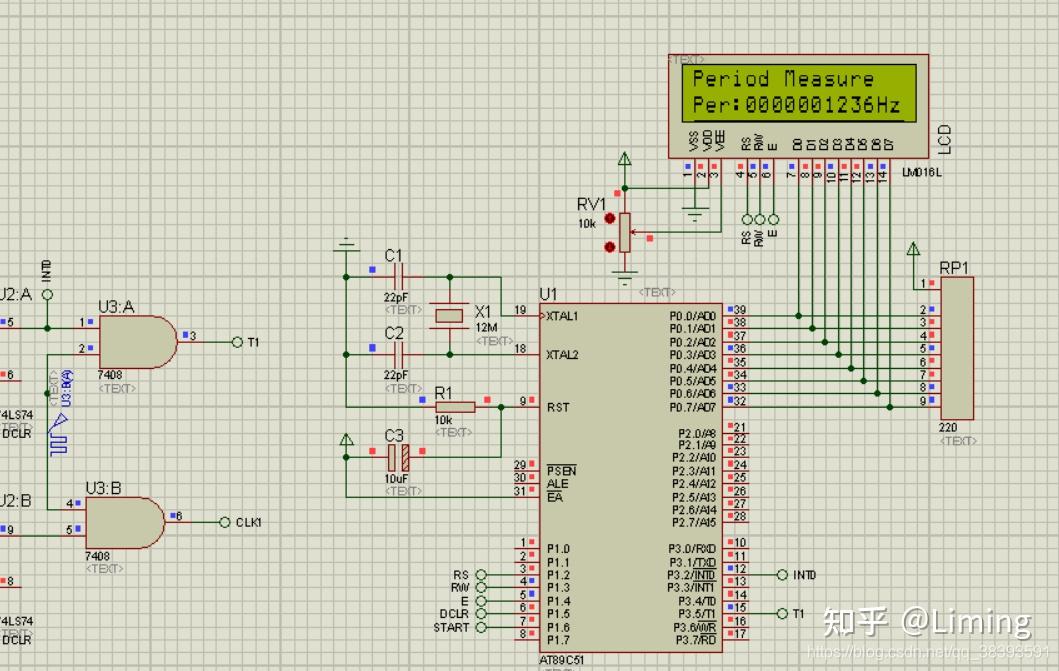This screenshot has height=671, width=1059.
Task: Click the START terminal near P1.6
Action: click(x=481, y=627)
